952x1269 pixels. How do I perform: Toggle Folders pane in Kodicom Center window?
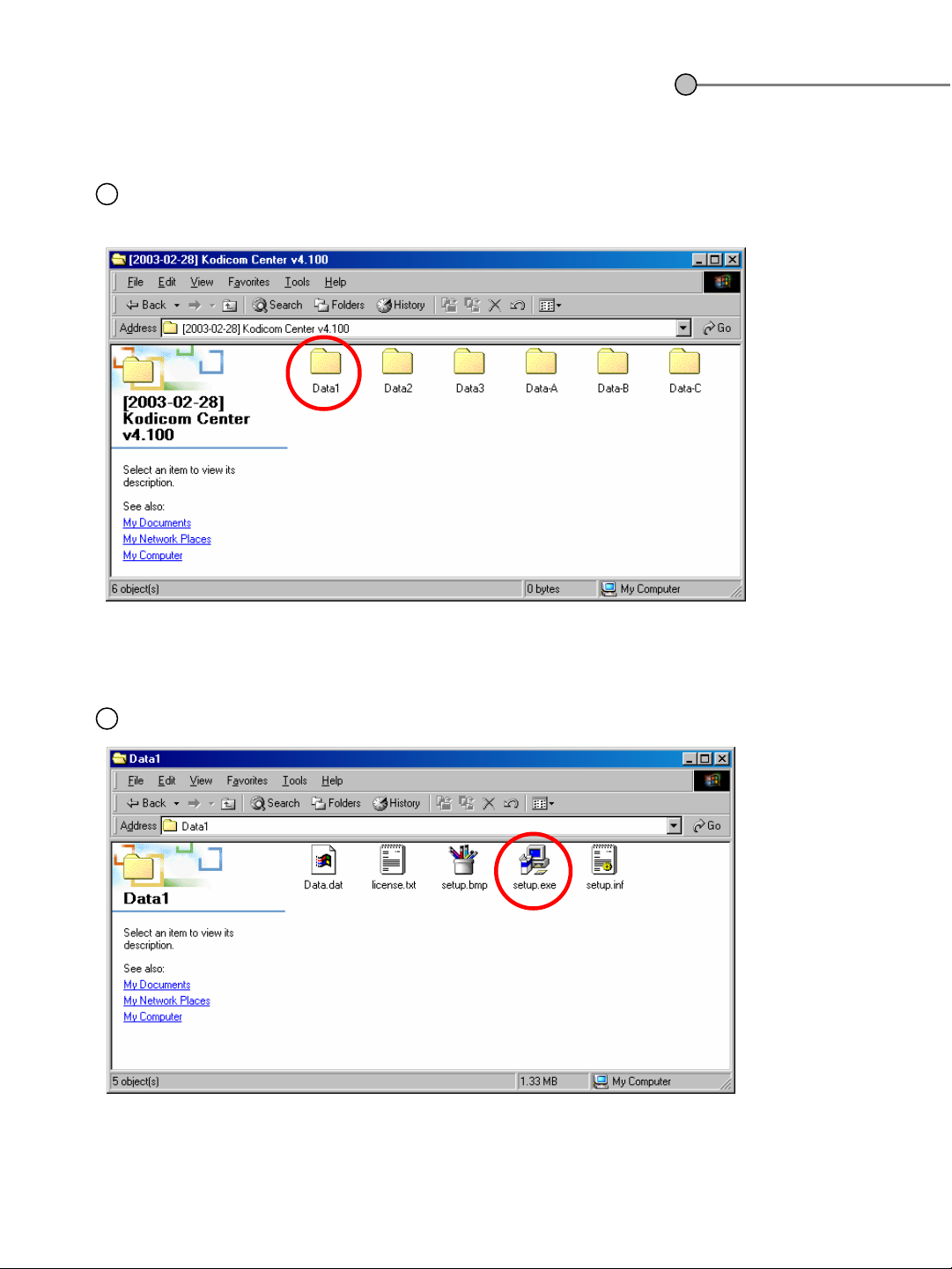[x=340, y=306]
